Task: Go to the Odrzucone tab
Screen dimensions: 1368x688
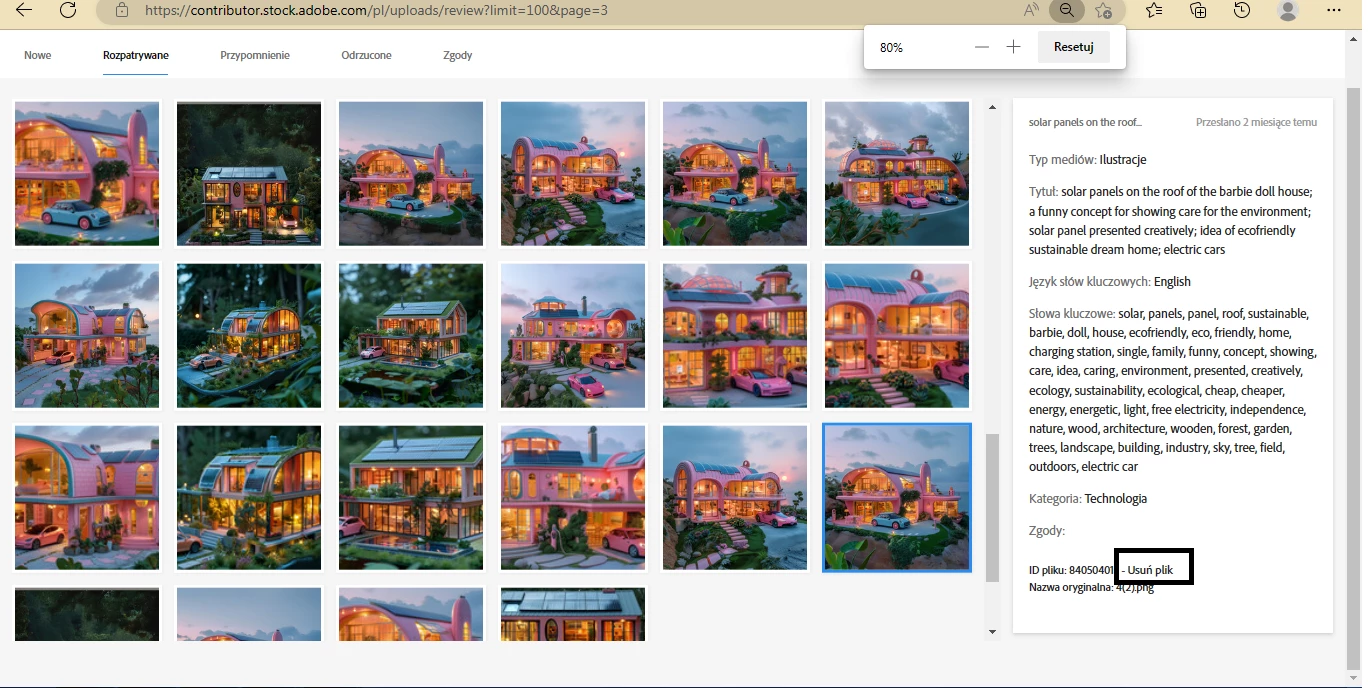Action: coord(366,55)
